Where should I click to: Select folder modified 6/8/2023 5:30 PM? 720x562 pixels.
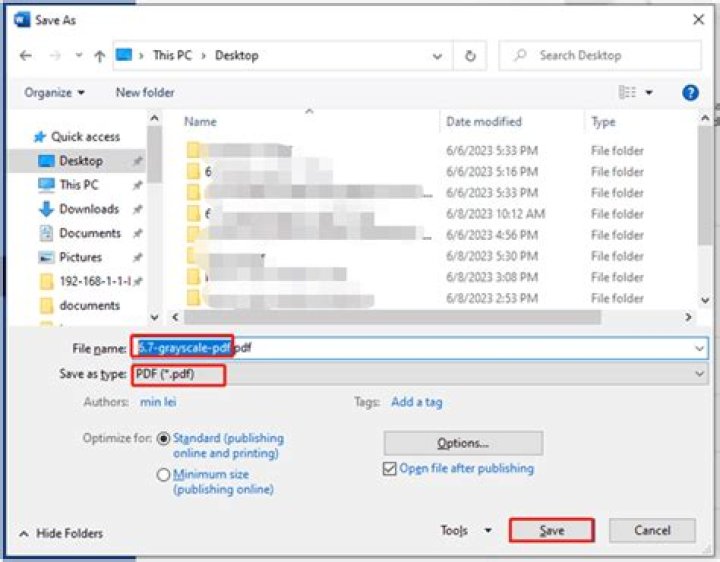(416, 256)
